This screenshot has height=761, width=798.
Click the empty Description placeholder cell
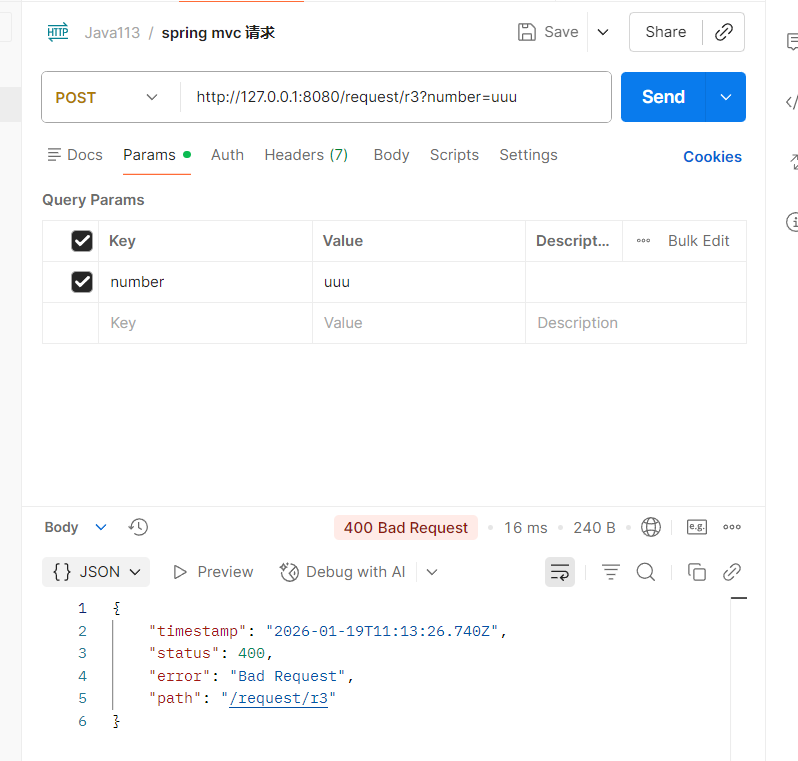coord(636,323)
